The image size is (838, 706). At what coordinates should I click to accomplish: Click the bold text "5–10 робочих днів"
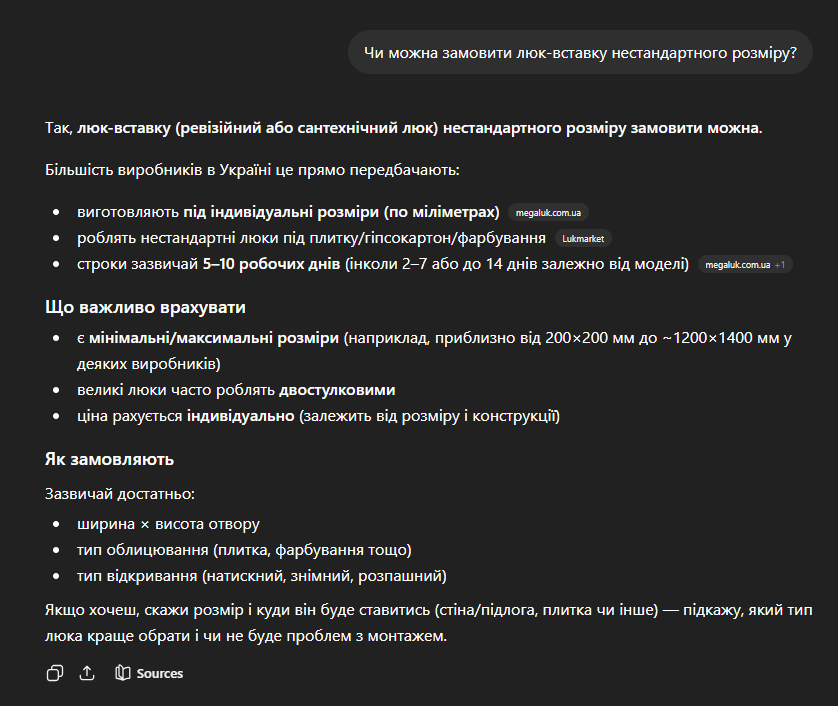[270, 264]
